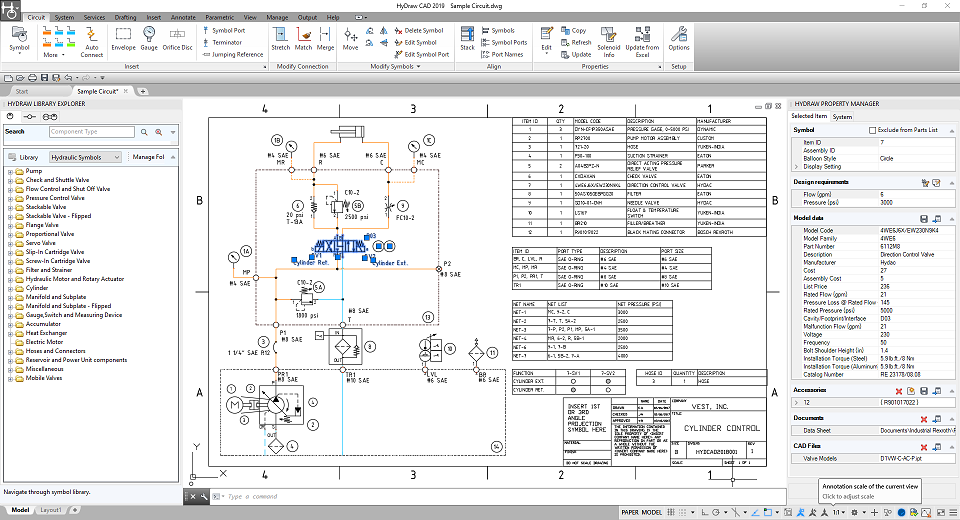Click the command line input
The height and width of the screenshot is (520, 960).
[x=502, y=497]
